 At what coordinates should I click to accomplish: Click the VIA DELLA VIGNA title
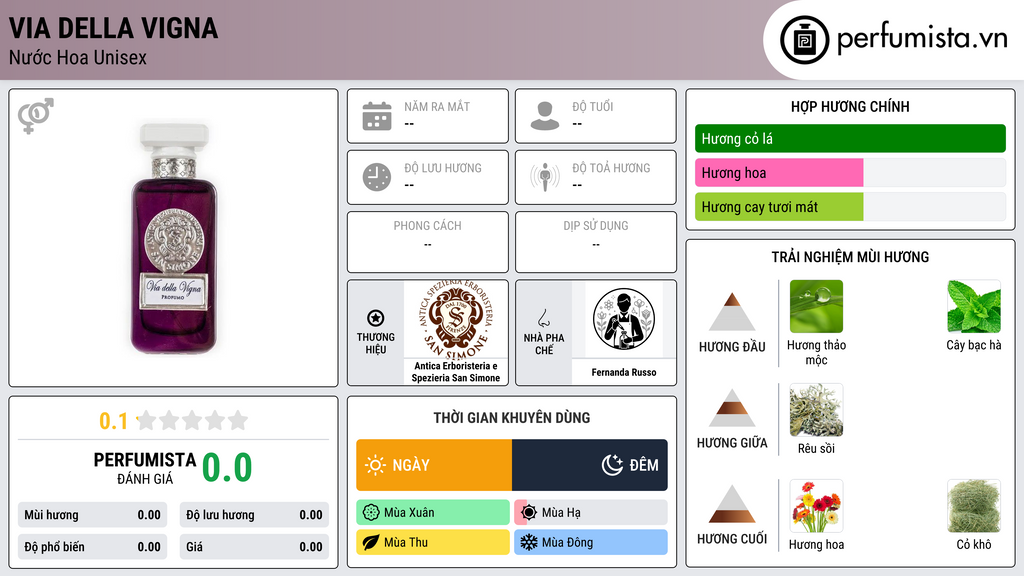click(x=114, y=28)
